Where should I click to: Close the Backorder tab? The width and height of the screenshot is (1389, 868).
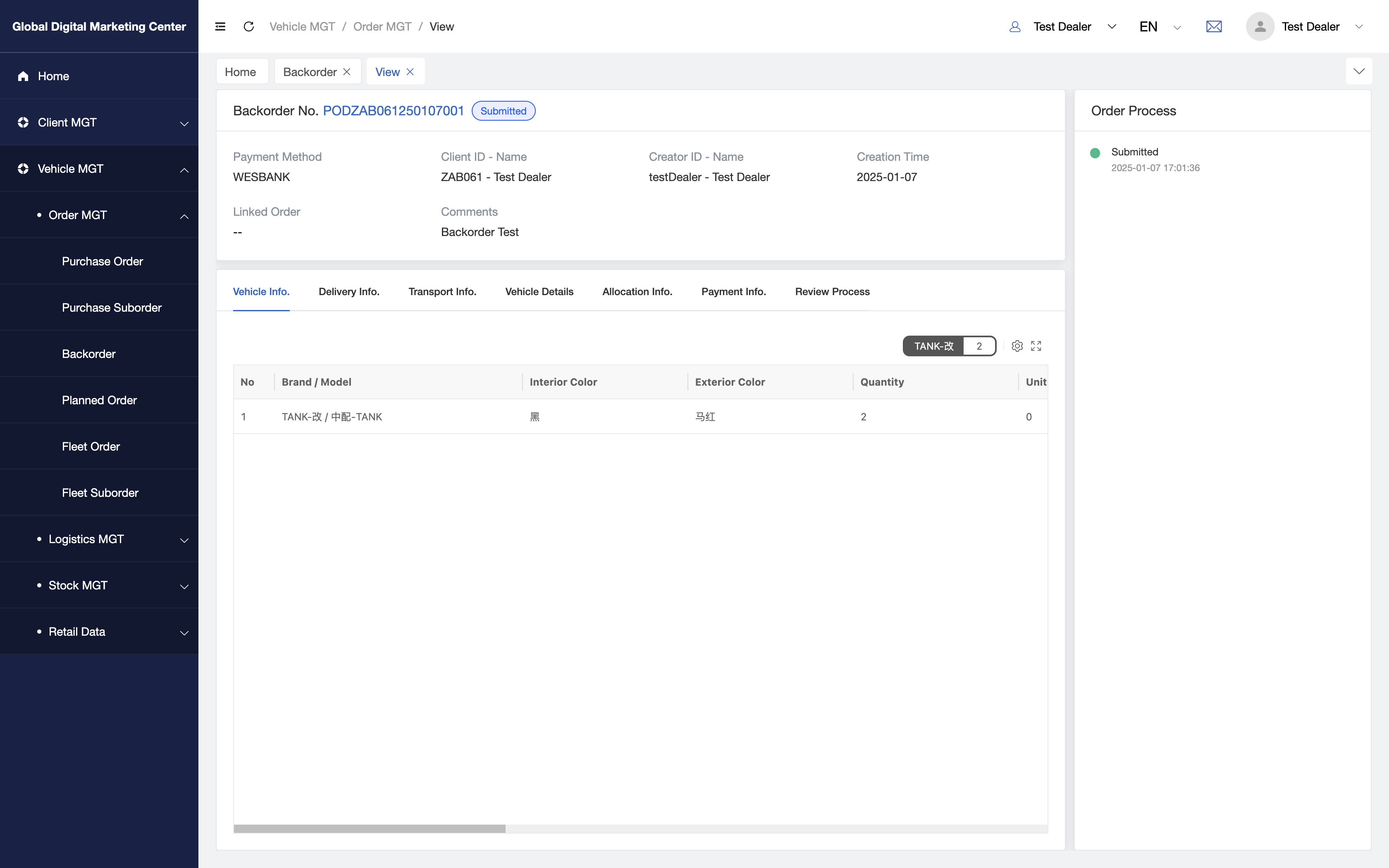tap(347, 72)
